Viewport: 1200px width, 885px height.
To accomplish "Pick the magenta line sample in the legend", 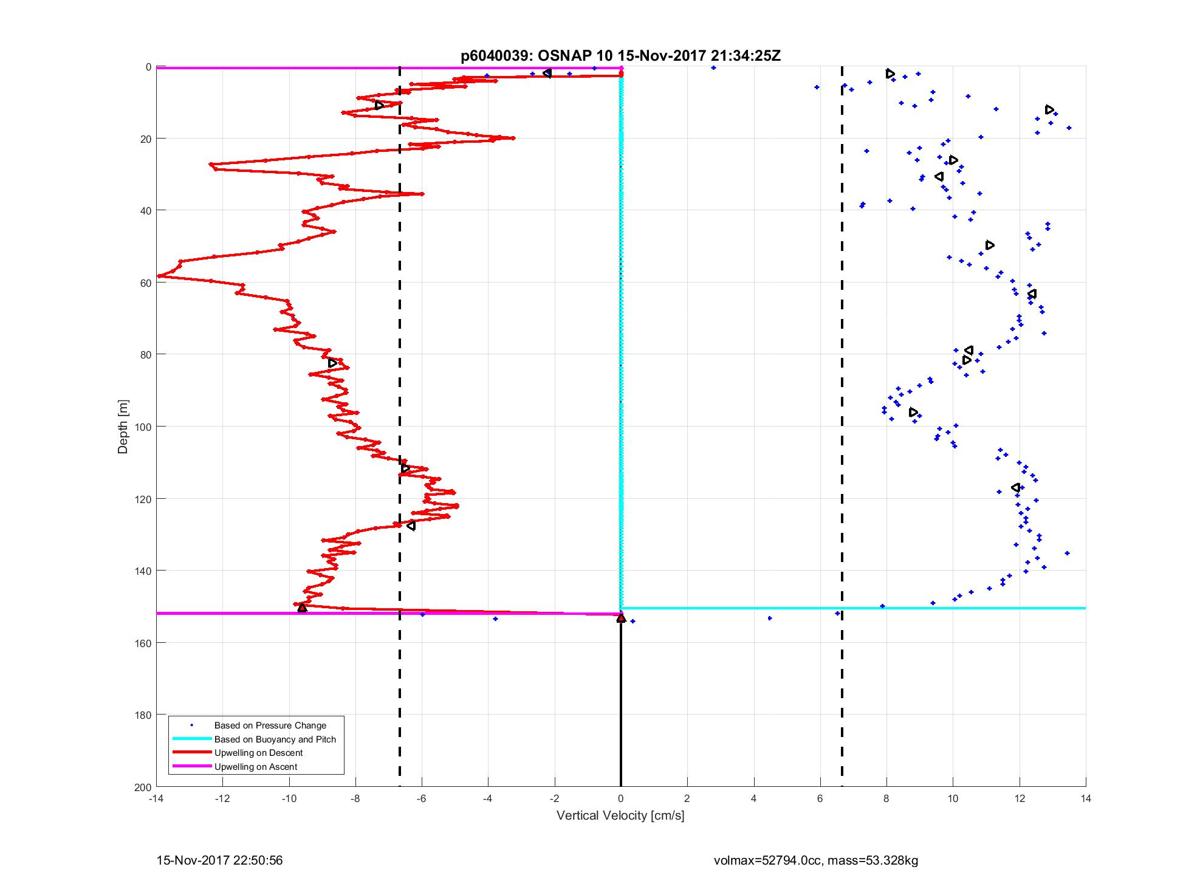I will (x=191, y=767).
